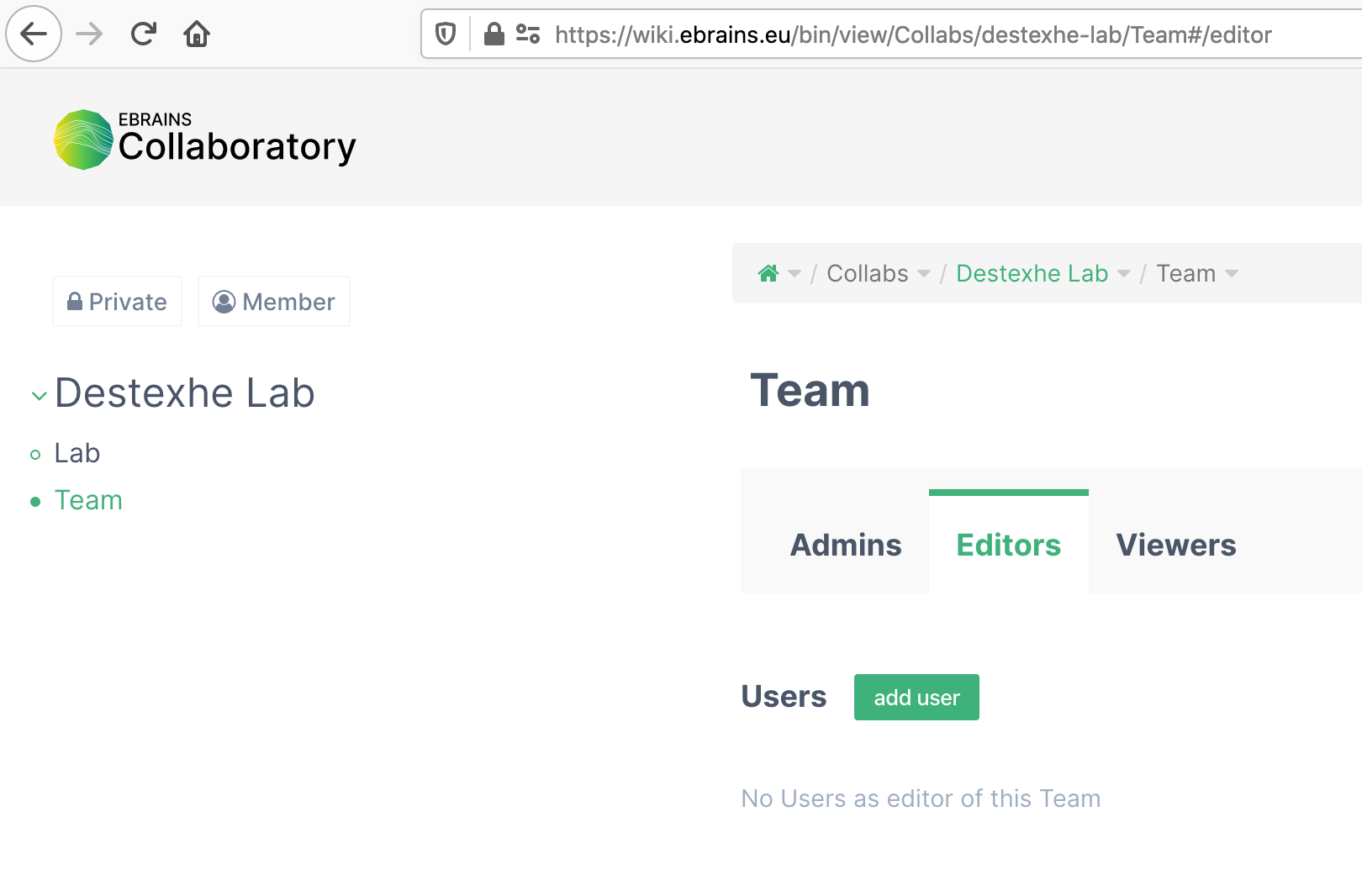The height and width of the screenshot is (896, 1362).
Task: Reload the page with the refresh icon
Action: point(143,34)
